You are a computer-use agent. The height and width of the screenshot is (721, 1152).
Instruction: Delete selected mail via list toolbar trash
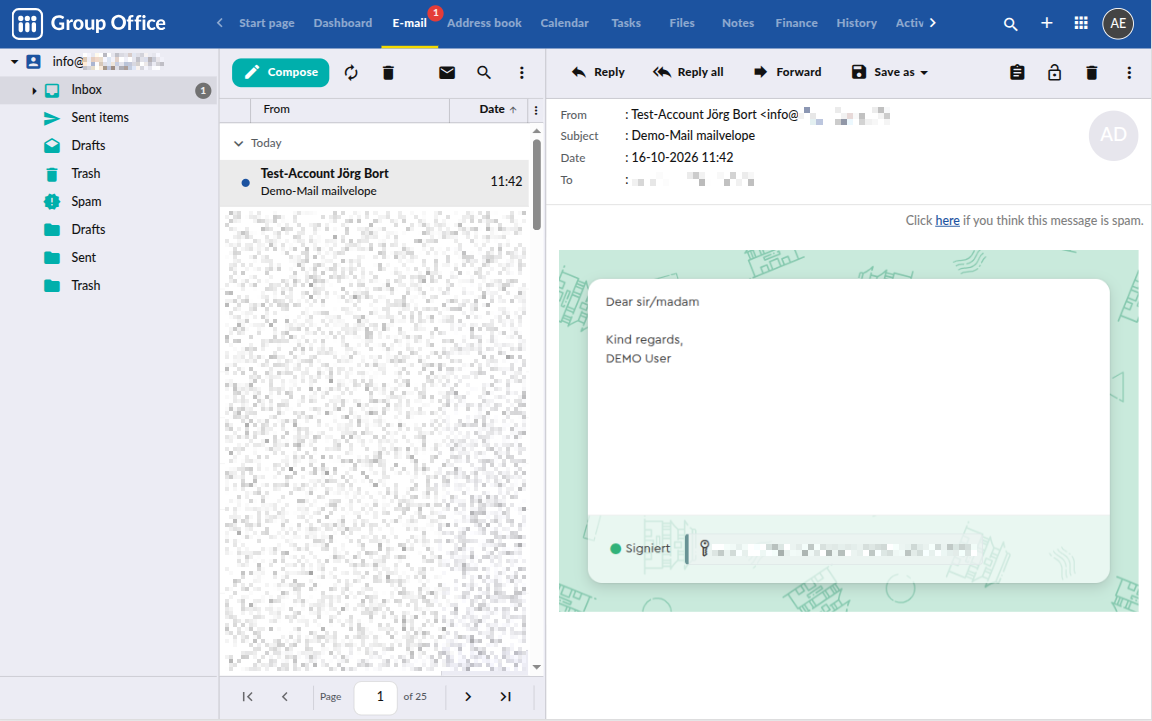(389, 72)
